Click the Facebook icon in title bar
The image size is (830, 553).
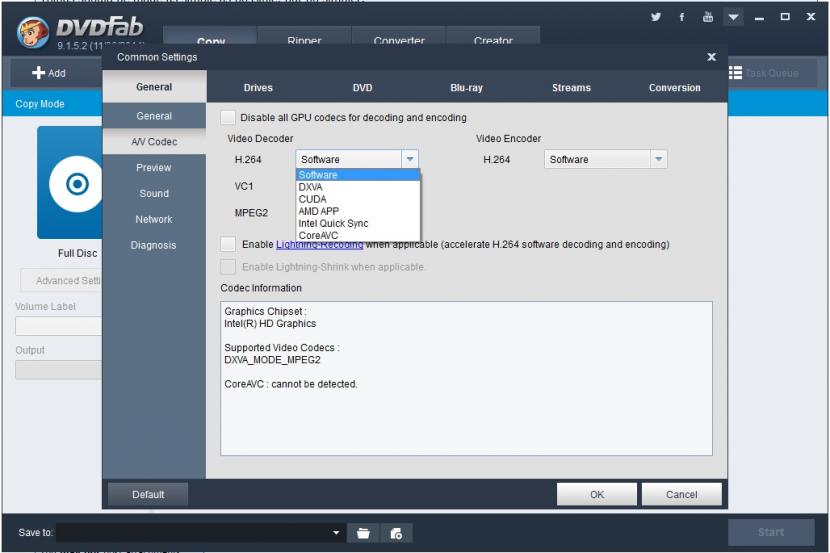[x=683, y=17]
